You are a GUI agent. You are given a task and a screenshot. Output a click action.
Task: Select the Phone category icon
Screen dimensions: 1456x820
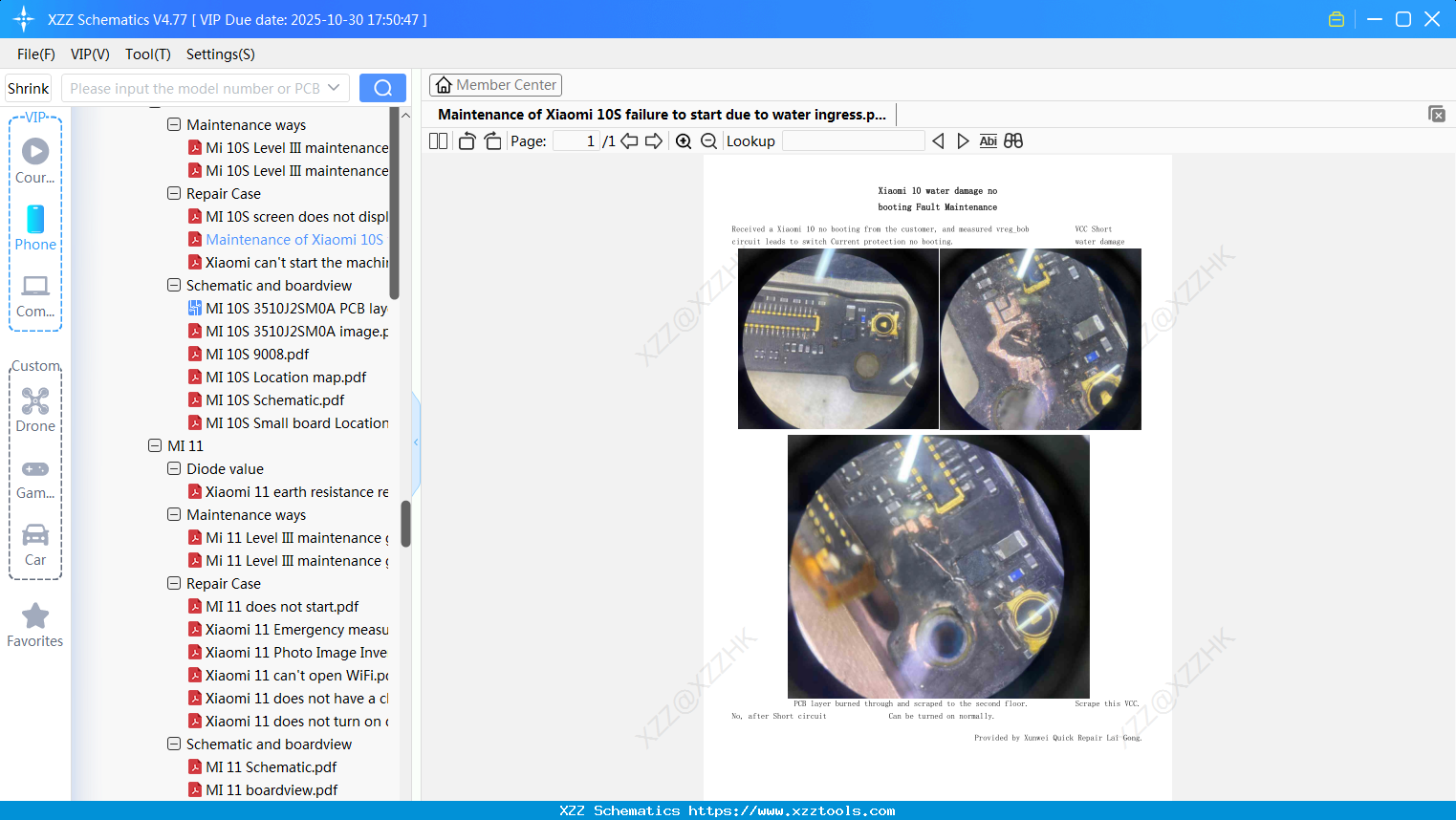click(35, 227)
